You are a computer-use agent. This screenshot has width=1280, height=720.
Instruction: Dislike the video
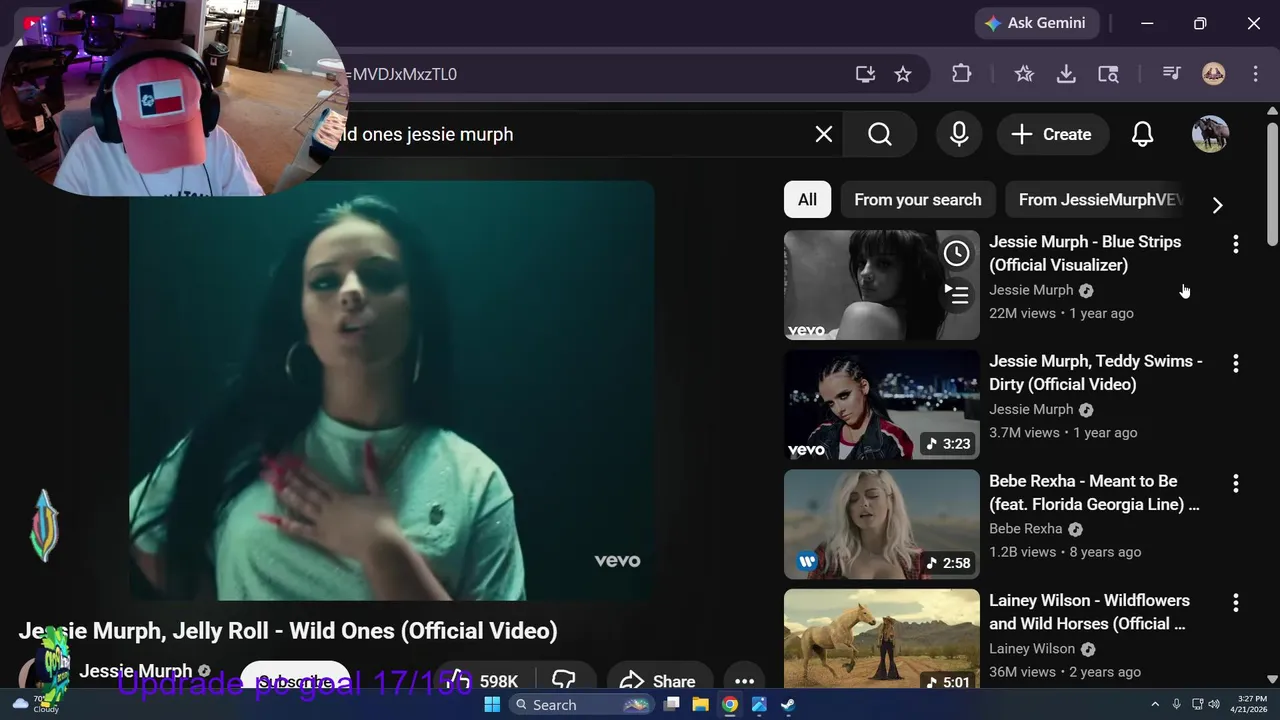[564, 681]
